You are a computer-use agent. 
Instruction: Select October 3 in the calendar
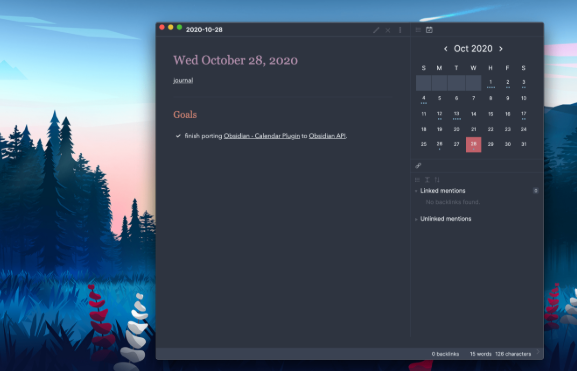coord(524,83)
